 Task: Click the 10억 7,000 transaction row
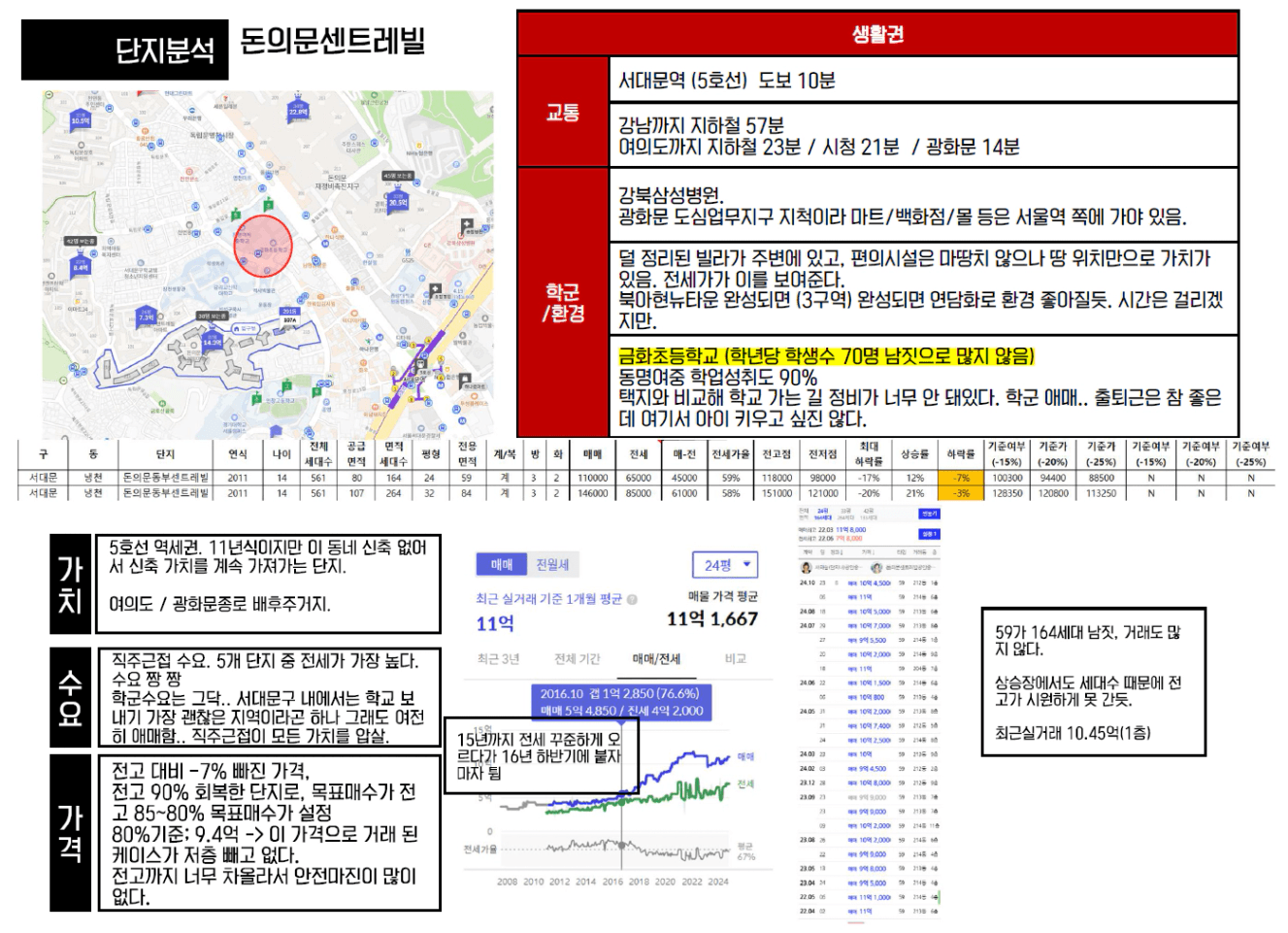coord(869,626)
